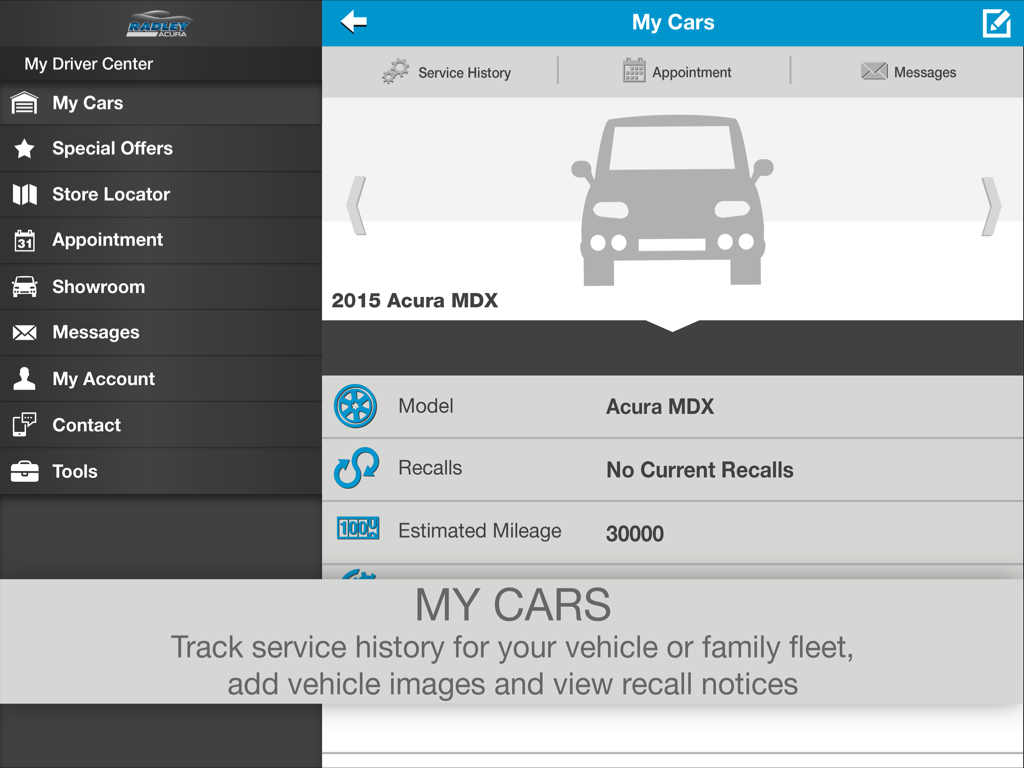The width and height of the screenshot is (1024, 768).
Task: Open the Messages tab label
Action: point(925,72)
